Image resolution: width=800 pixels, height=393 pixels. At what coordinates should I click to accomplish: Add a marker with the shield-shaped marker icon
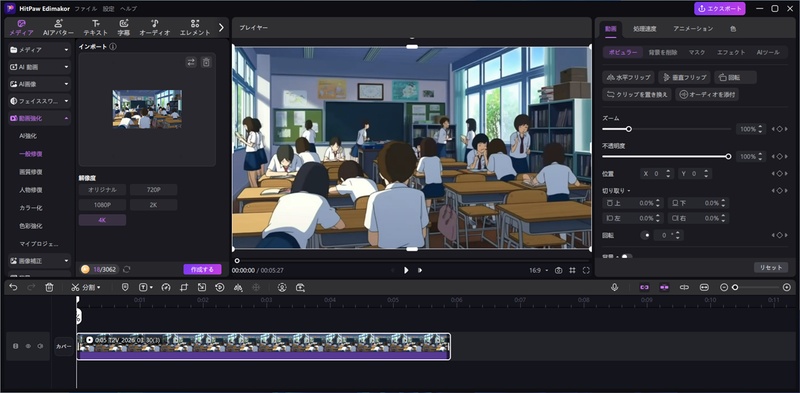pos(125,287)
